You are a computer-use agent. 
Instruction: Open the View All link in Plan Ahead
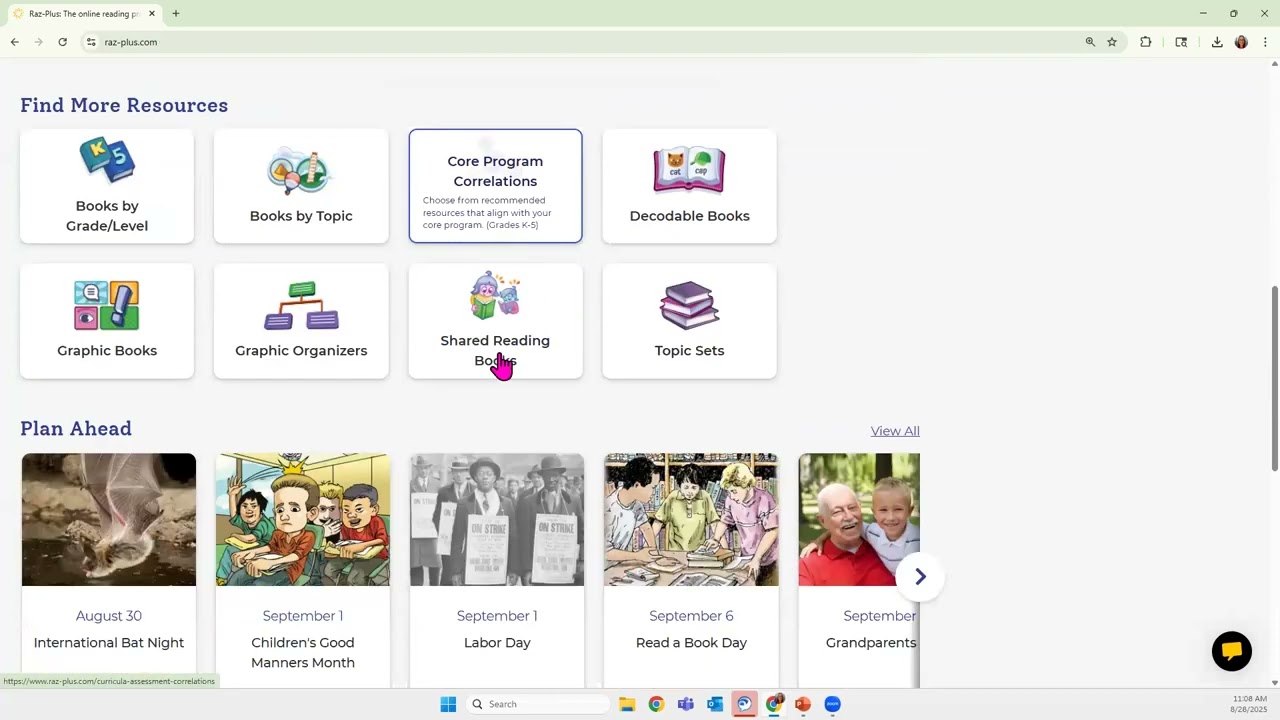point(895,431)
